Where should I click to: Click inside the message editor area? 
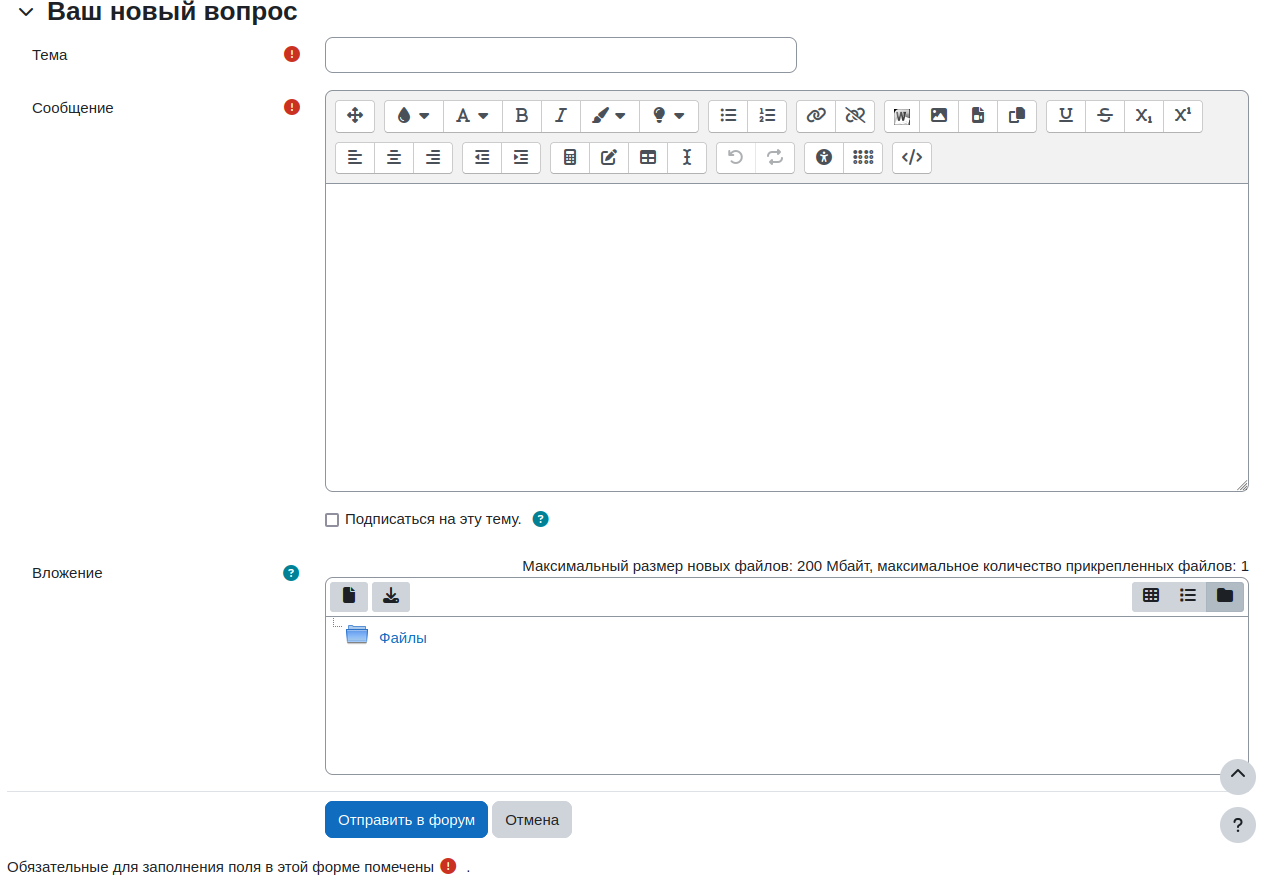coord(787,337)
